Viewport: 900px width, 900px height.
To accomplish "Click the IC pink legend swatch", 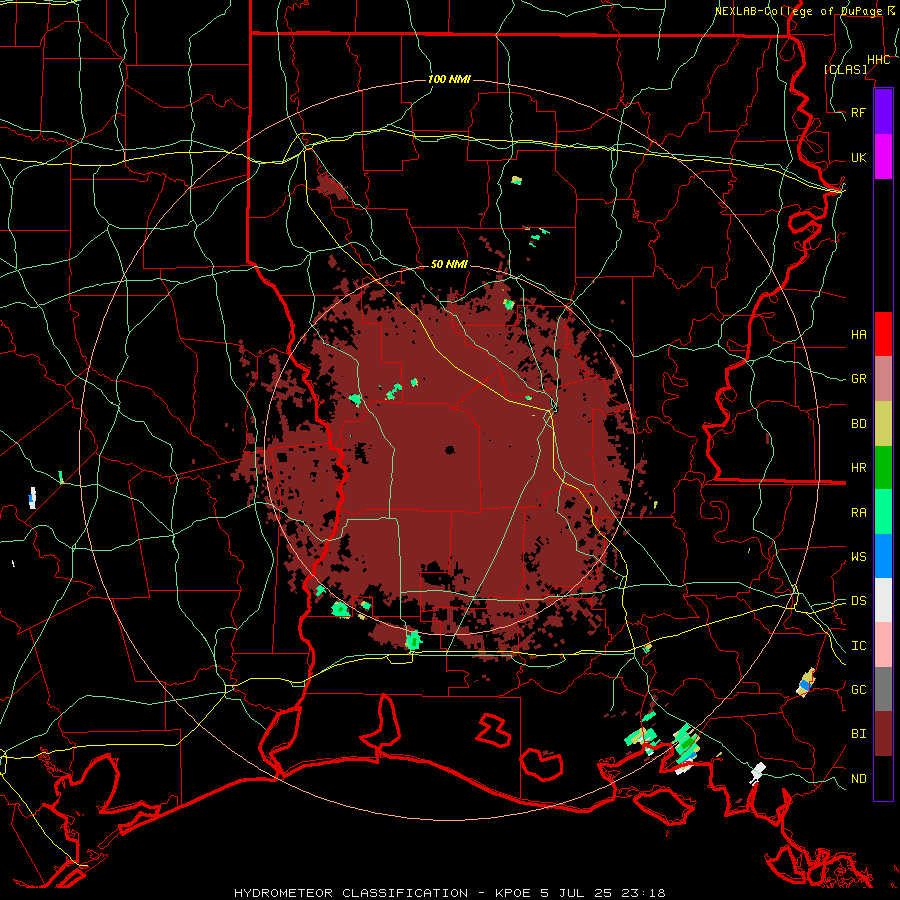I will coord(883,645).
